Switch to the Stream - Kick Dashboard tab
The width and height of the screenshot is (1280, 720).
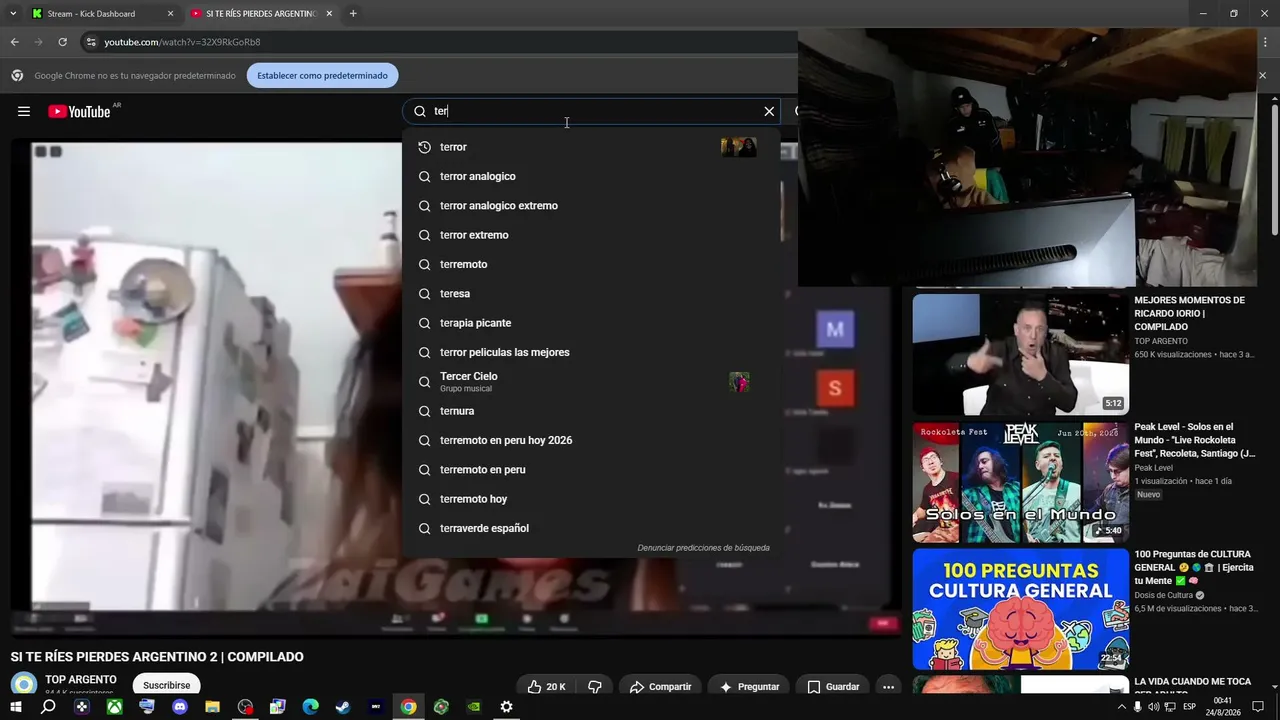pos(100,14)
